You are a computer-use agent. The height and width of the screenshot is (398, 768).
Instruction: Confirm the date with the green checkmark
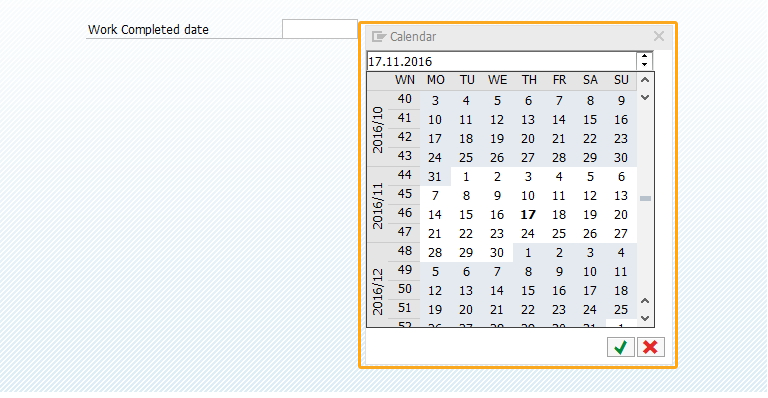pyautogui.click(x=621, y=347)
